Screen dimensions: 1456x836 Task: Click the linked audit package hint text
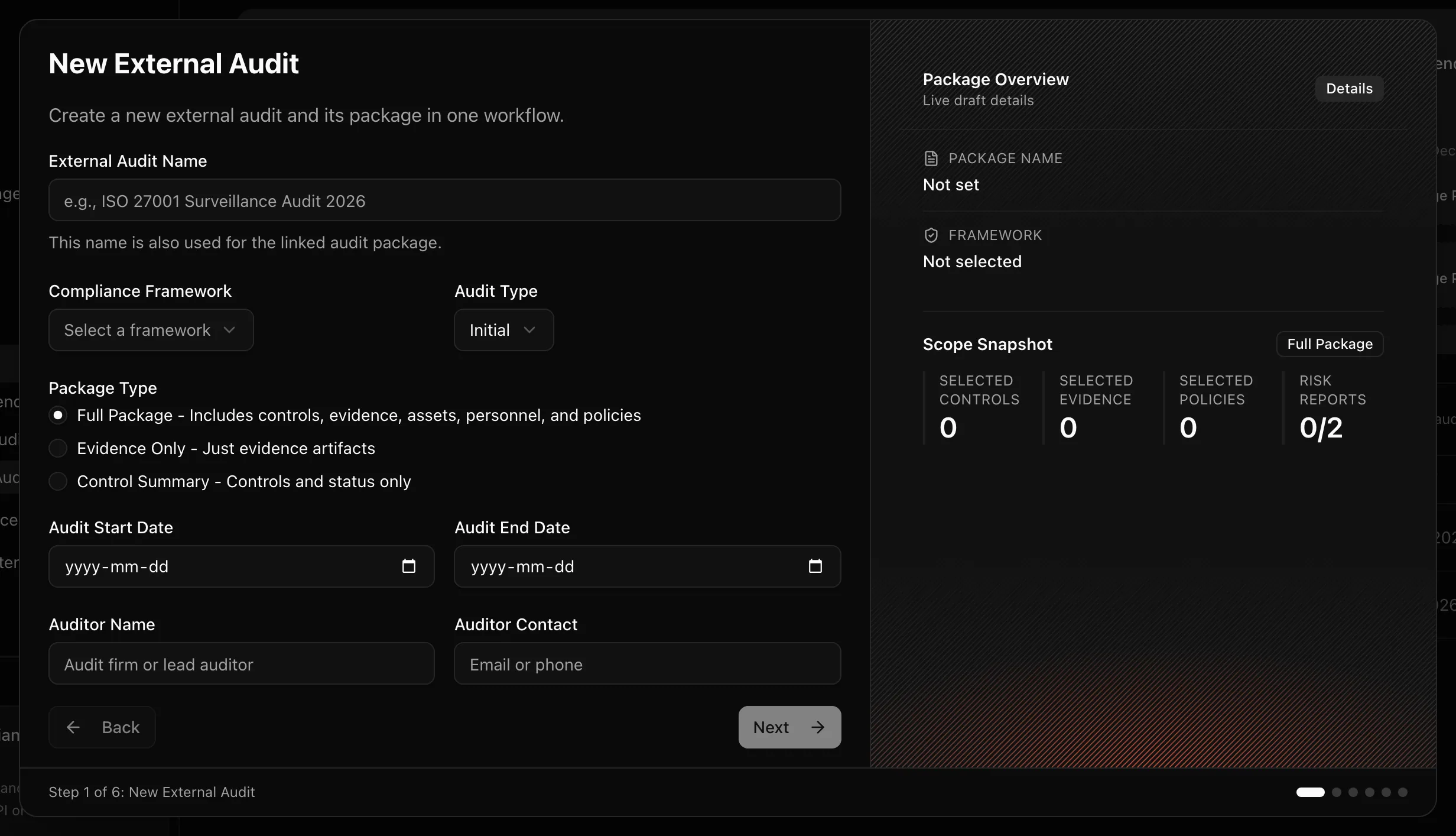(245, 242)
